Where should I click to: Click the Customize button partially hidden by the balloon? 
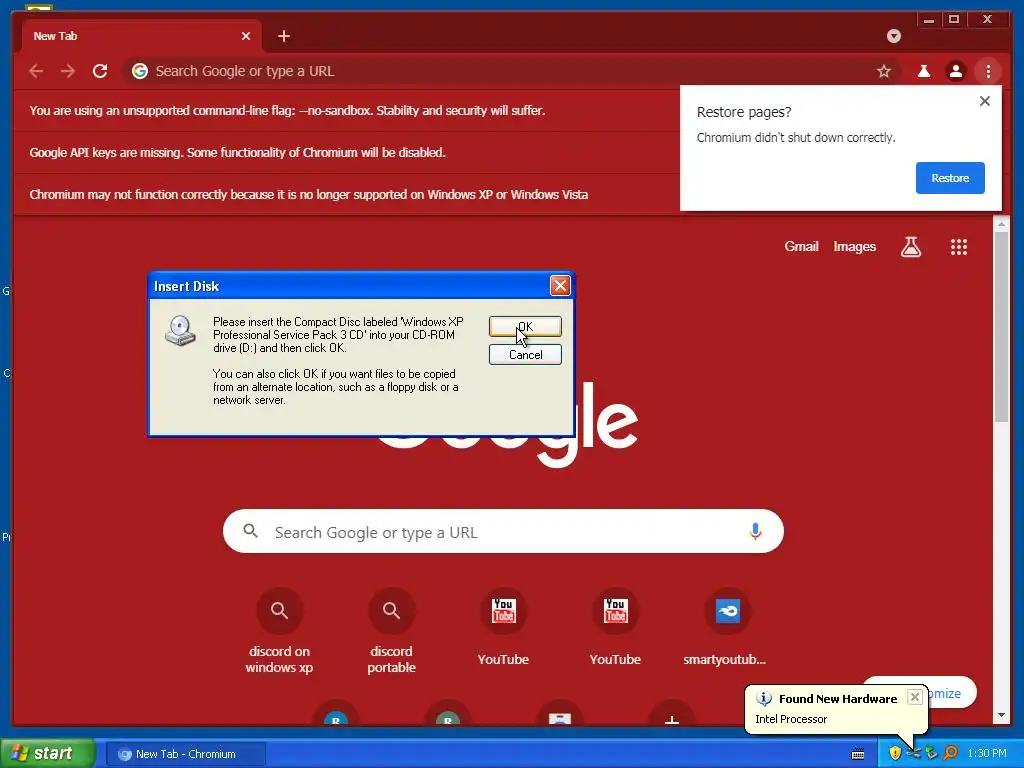[951, 693]
